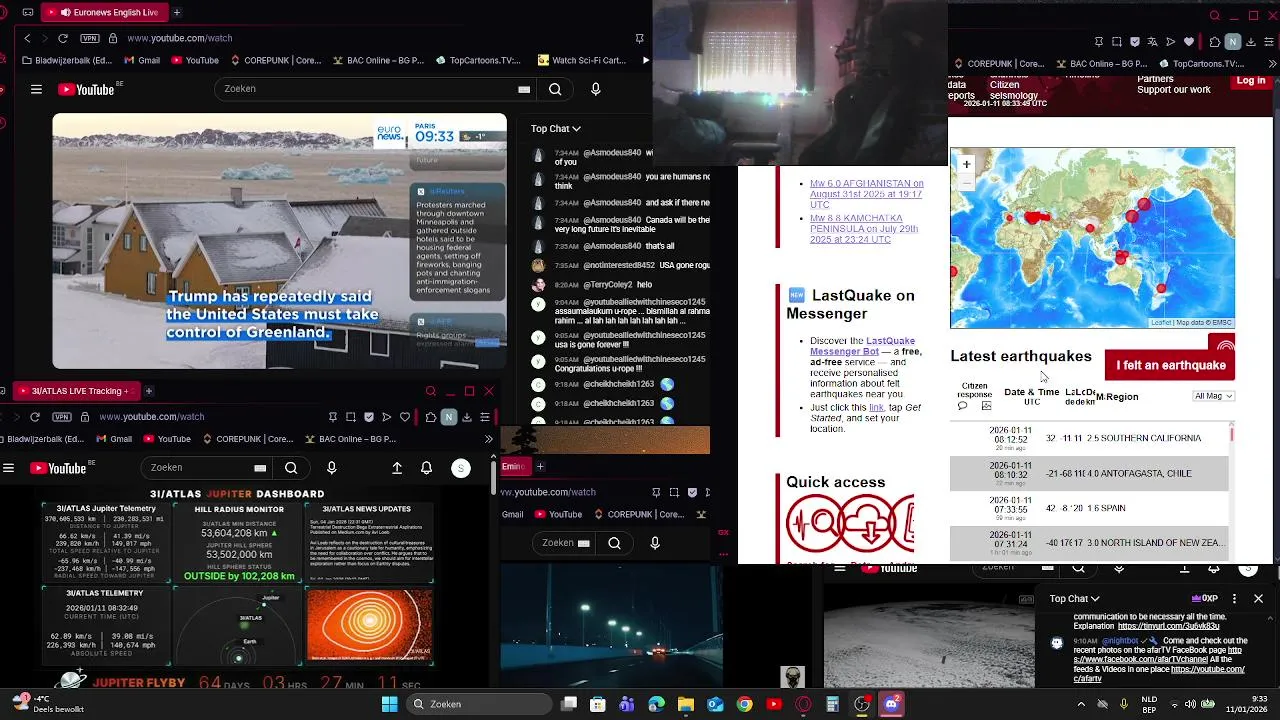Open the S account avatar in 3I/ATLAS window
Image resolution: width=1280 pixels, height=720 pixels.
(x=461, y=468)
